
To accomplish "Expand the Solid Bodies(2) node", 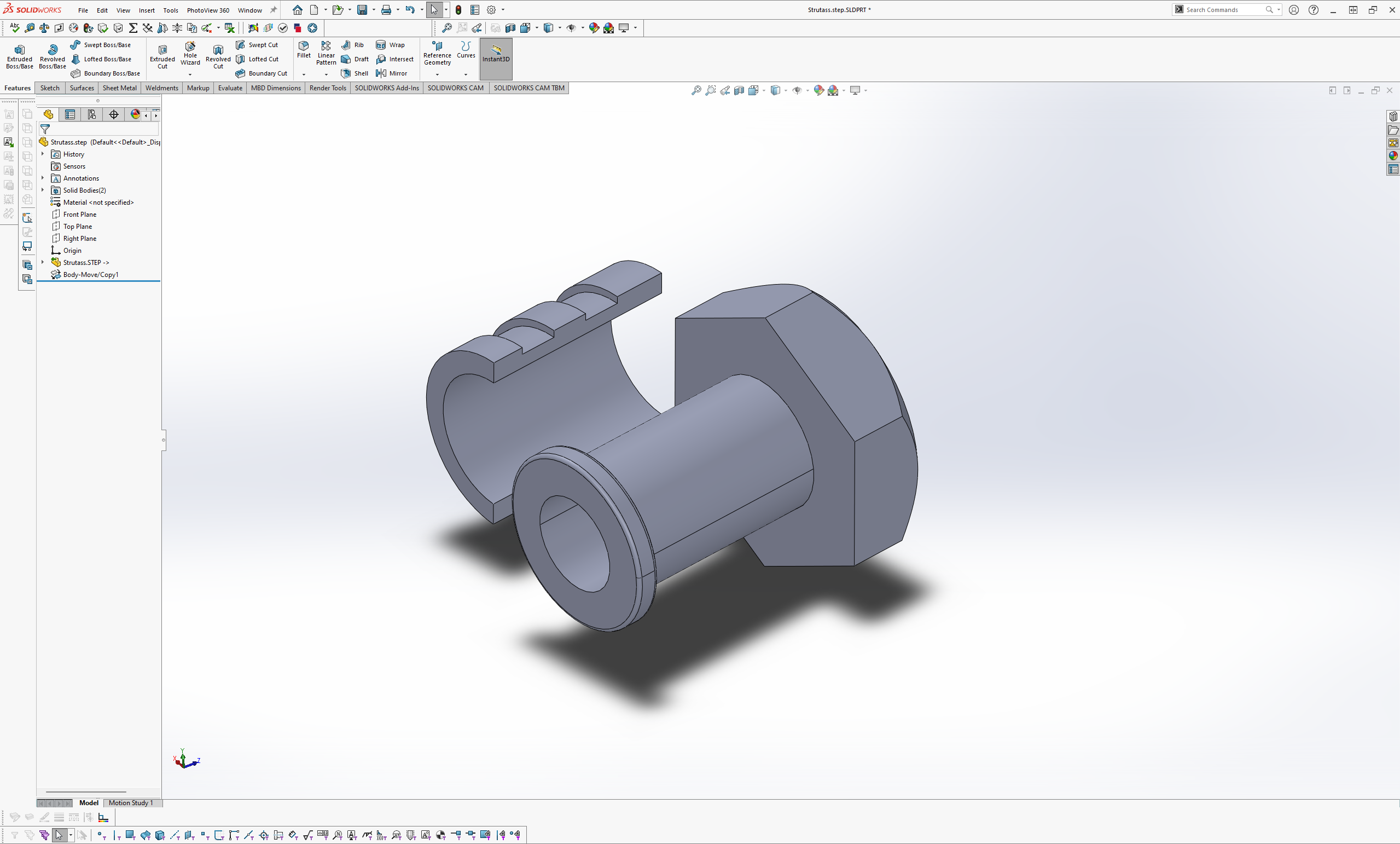I will 43,190.
